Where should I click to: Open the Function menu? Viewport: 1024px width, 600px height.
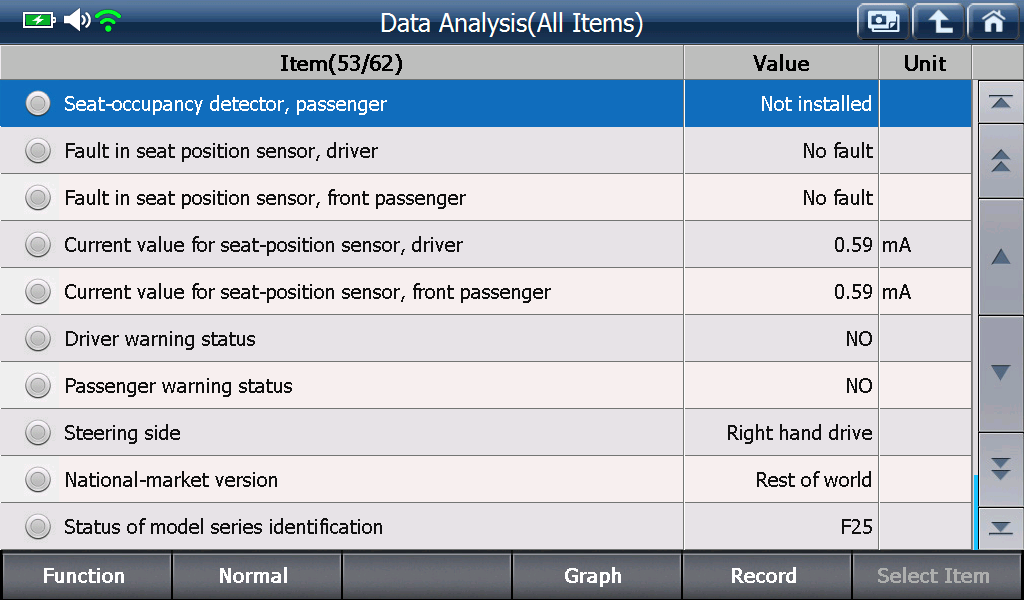click(85, 576)
